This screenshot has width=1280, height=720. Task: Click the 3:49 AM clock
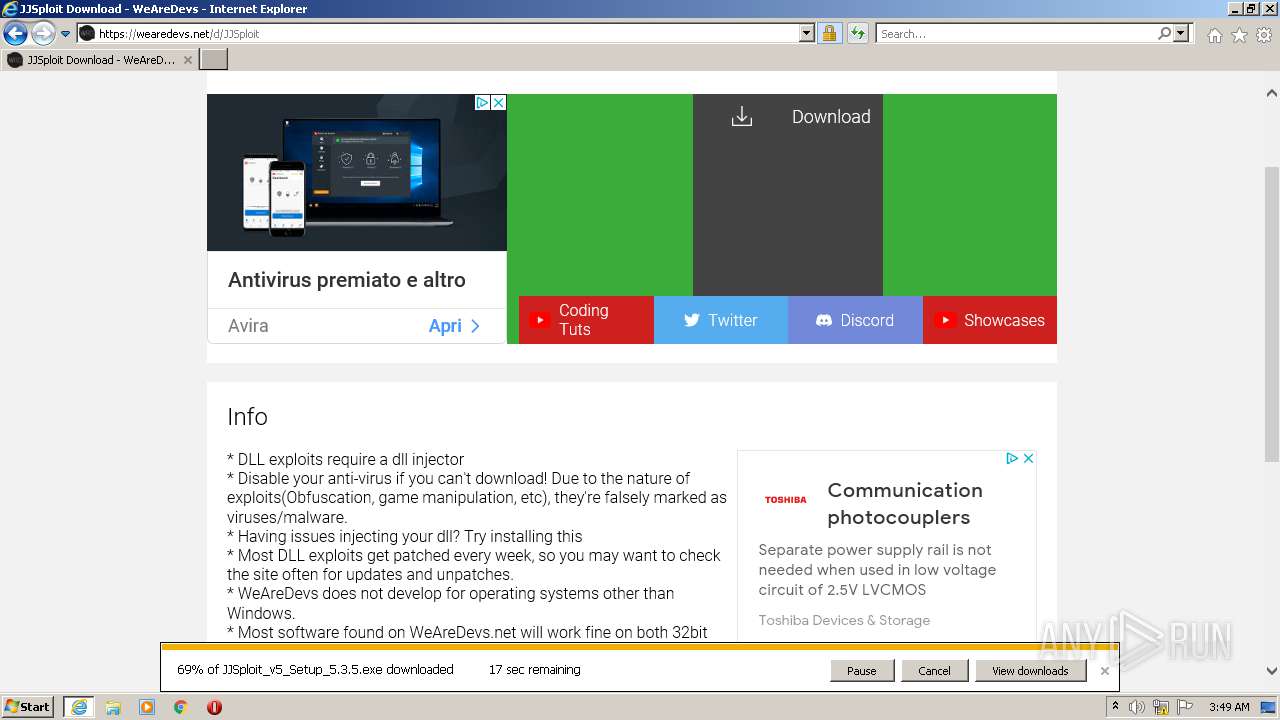pos(1229,707)
